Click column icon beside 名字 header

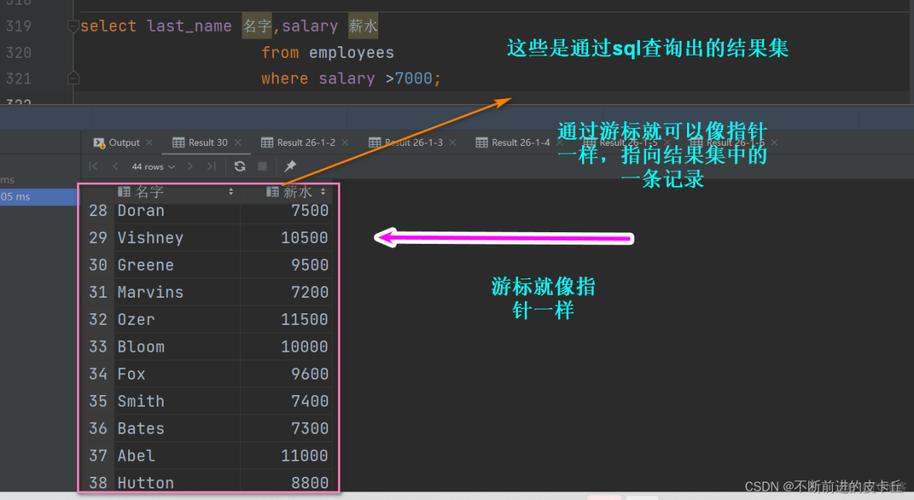tap(124, 192)
